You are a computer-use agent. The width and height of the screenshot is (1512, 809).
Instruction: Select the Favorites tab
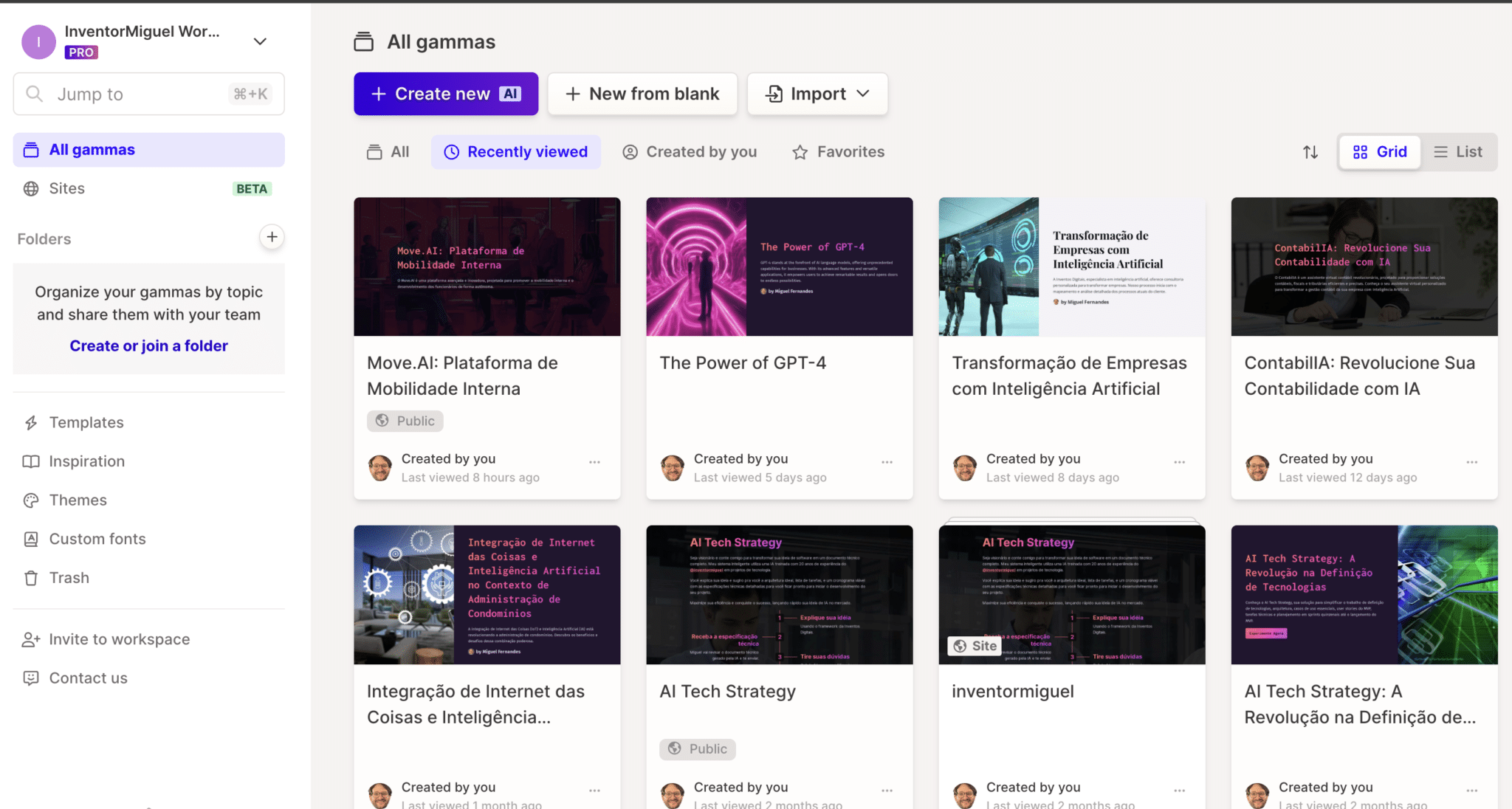point(838,152)
